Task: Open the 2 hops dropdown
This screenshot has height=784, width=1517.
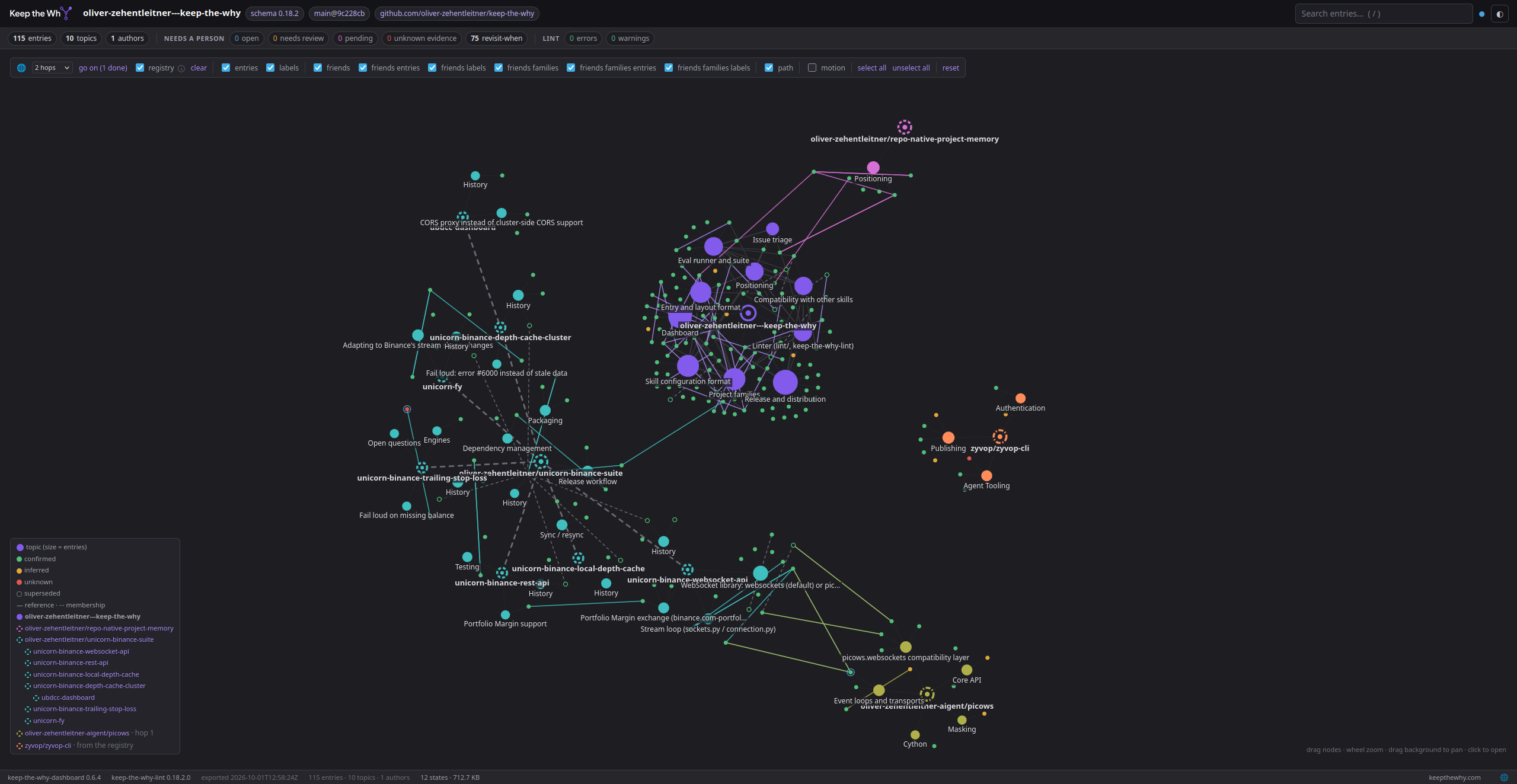Action: [52, 68]
